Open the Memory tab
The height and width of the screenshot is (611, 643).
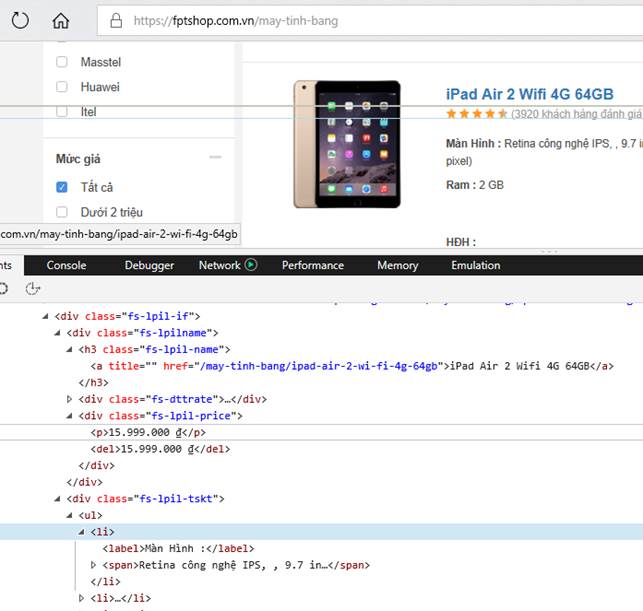397,265
